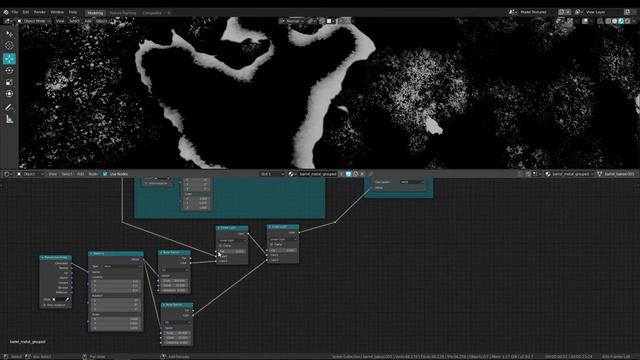Open the Edit menu
Viewport: 640px width, 360px height.
coord(26,12)
